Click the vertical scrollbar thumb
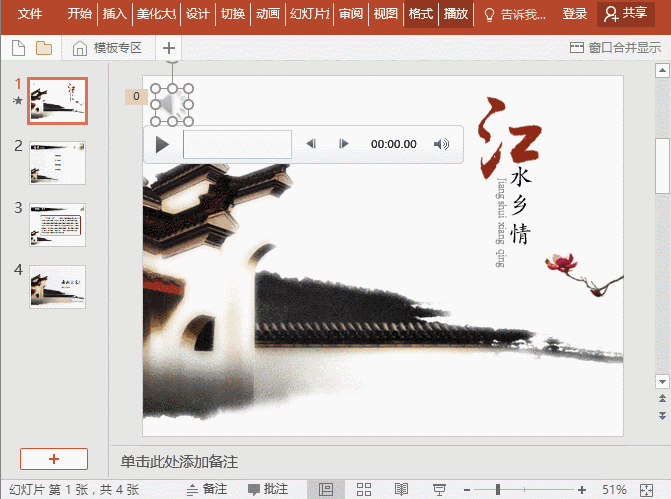The width and height of the screenshot is (671, 499). tap(662, 166)
